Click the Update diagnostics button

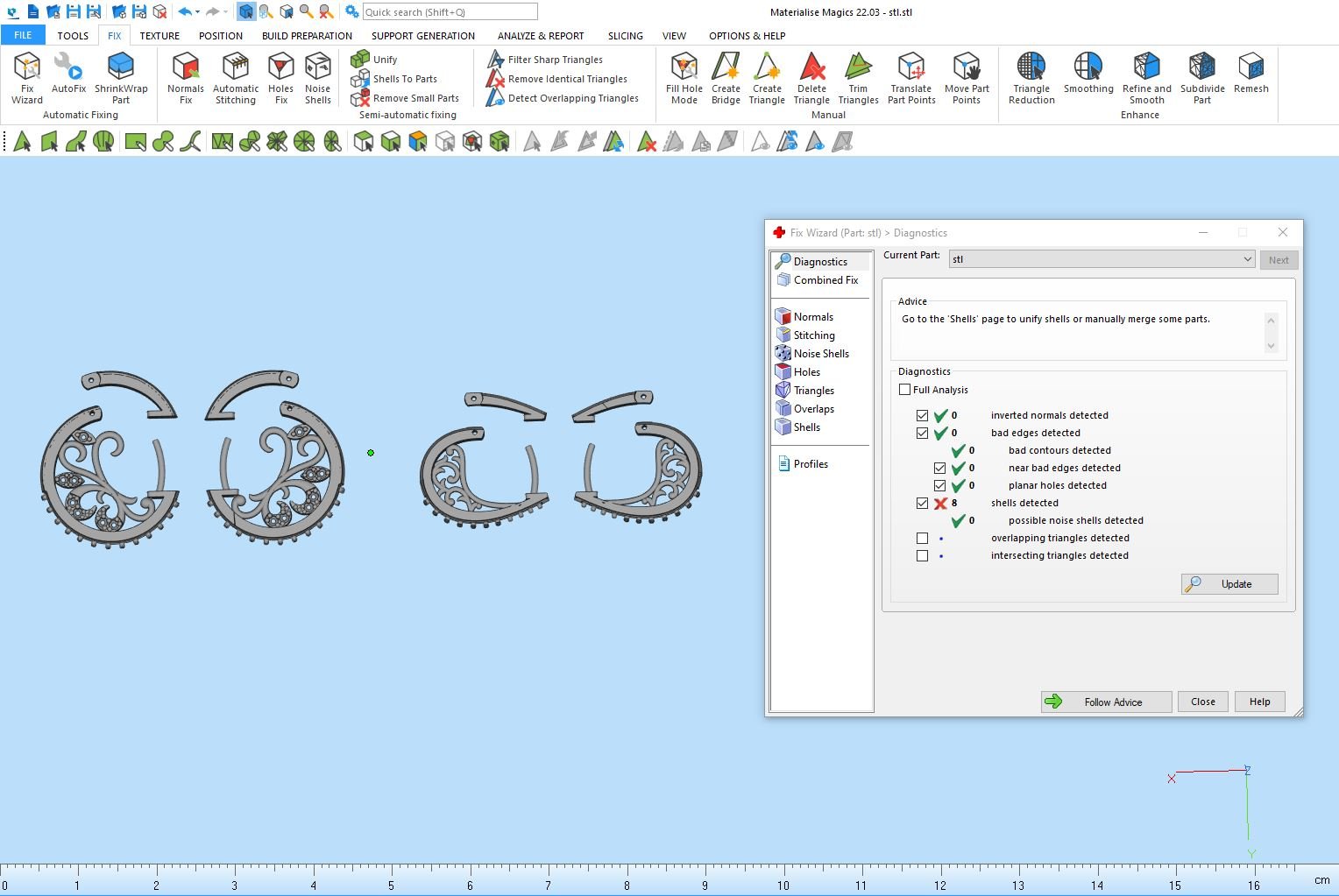(x=1229, y=584)
